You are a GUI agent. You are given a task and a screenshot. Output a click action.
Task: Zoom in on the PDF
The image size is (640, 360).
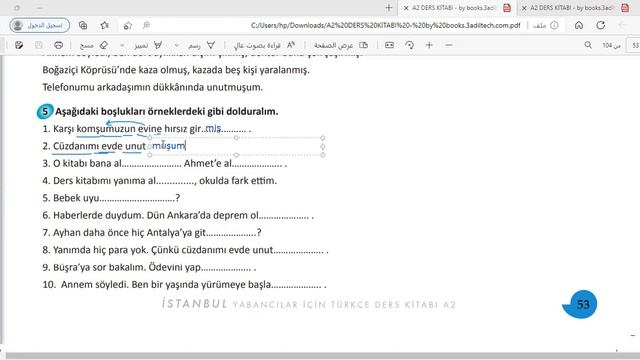(x=429, y=45)
